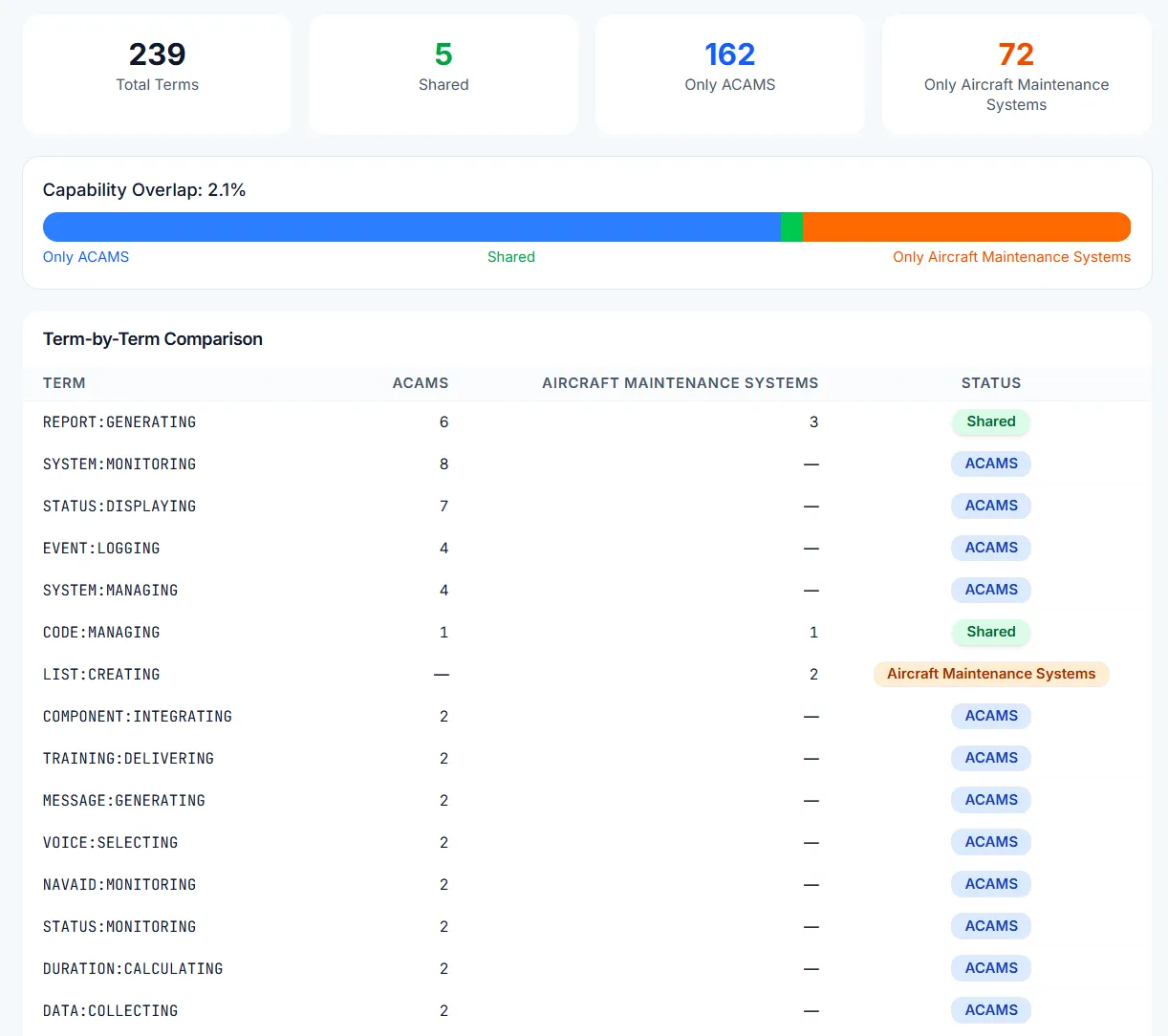Screen dimensions: 1168x1036
Task: Click the Shared badge in REPORT:GENERATING row
Action: tap(991, 421)
